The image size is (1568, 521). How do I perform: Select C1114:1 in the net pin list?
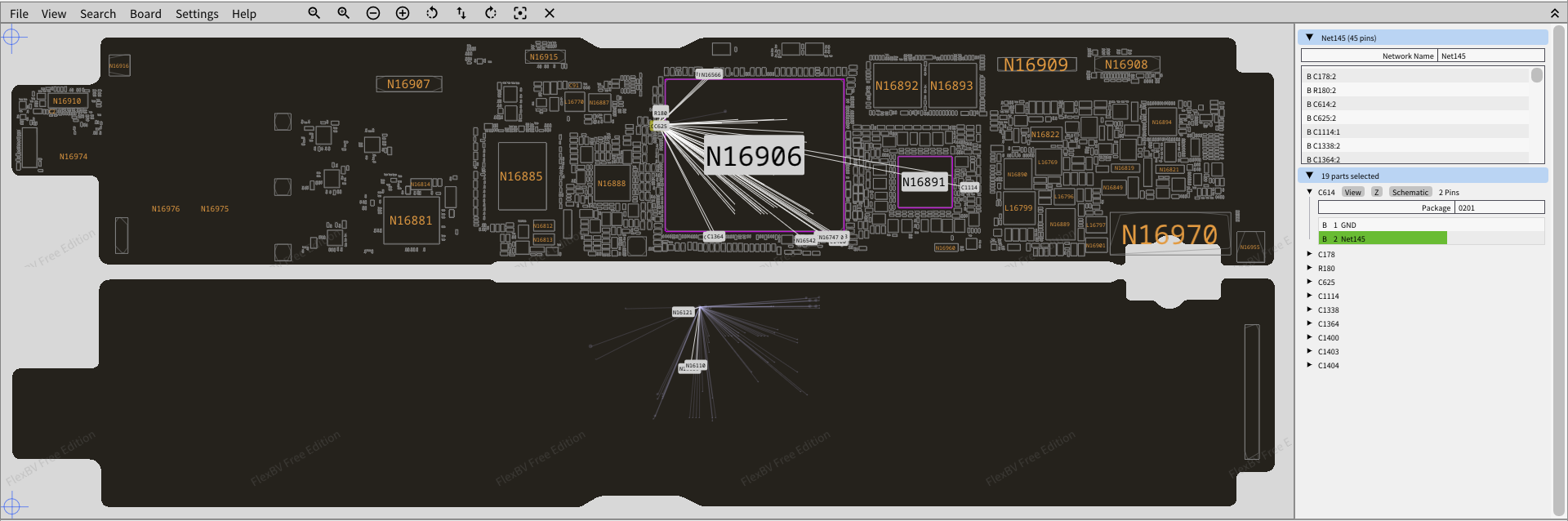click(x=1323, y=132)
